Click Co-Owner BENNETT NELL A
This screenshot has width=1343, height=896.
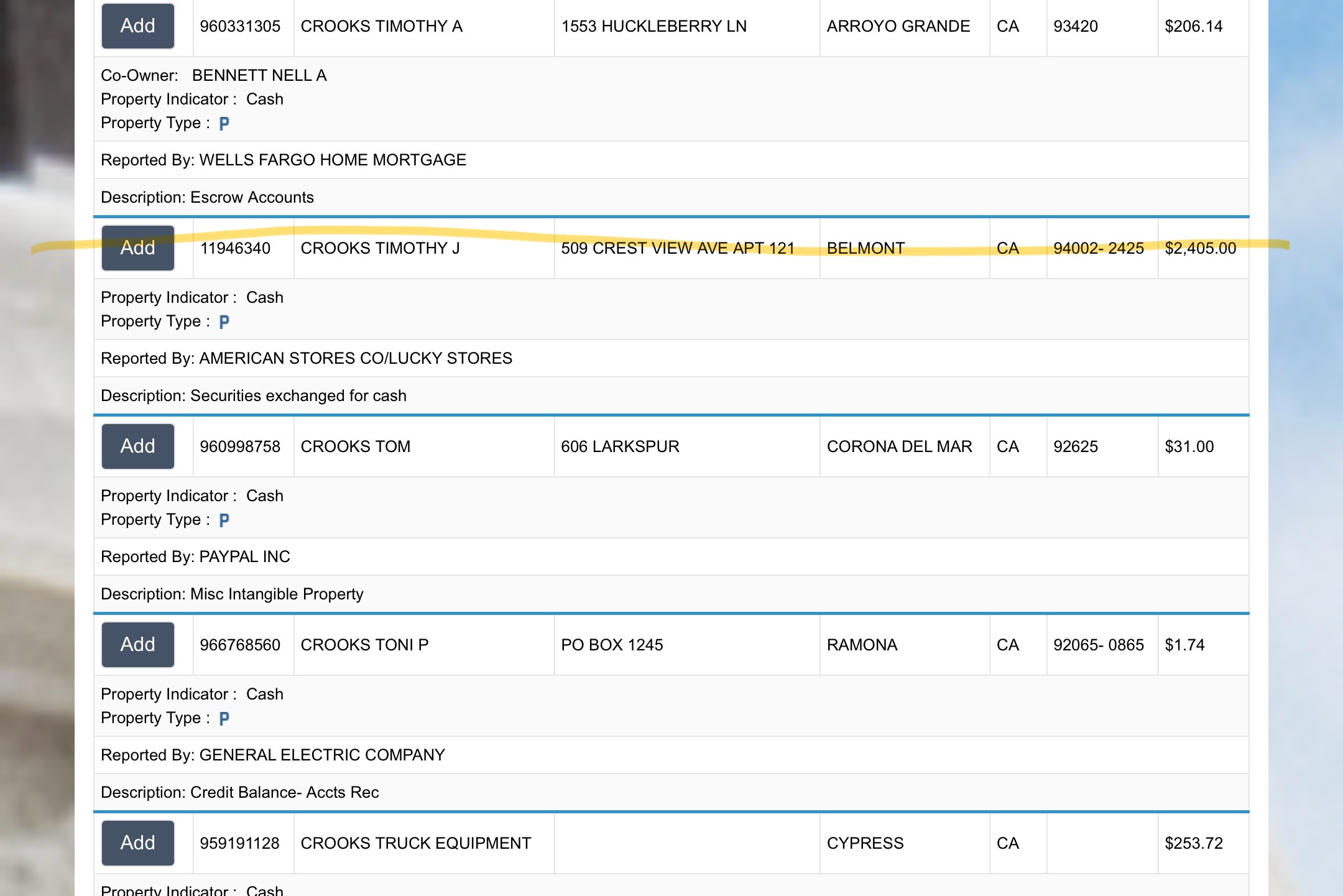click(x=259, y=75)
